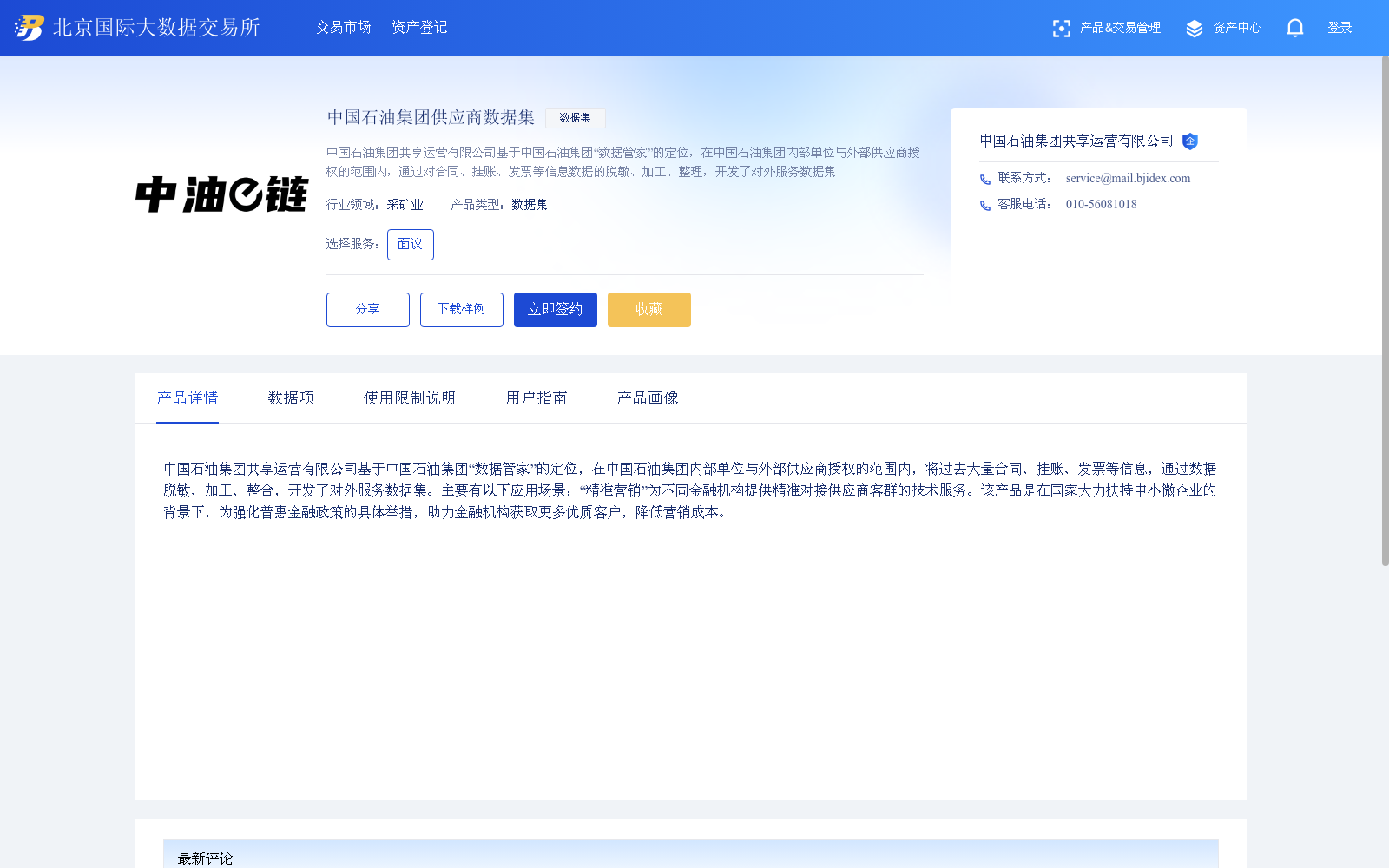Click the 中油e链 product logo image
This screenshot has height=868, width=1389.
(221, 194)
